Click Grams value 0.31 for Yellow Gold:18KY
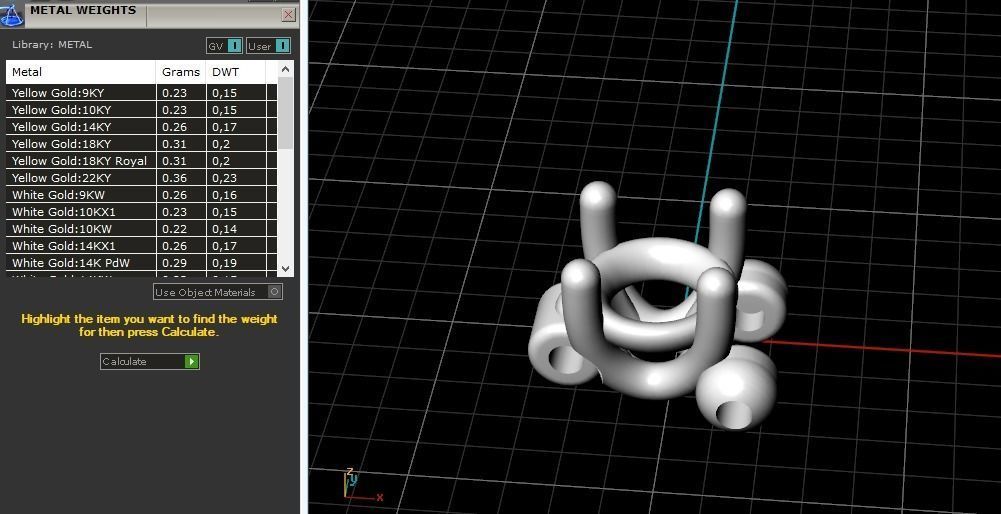The width and height of the screenshot is (1001, 514). pyautogui.click(x=174, y=144)
